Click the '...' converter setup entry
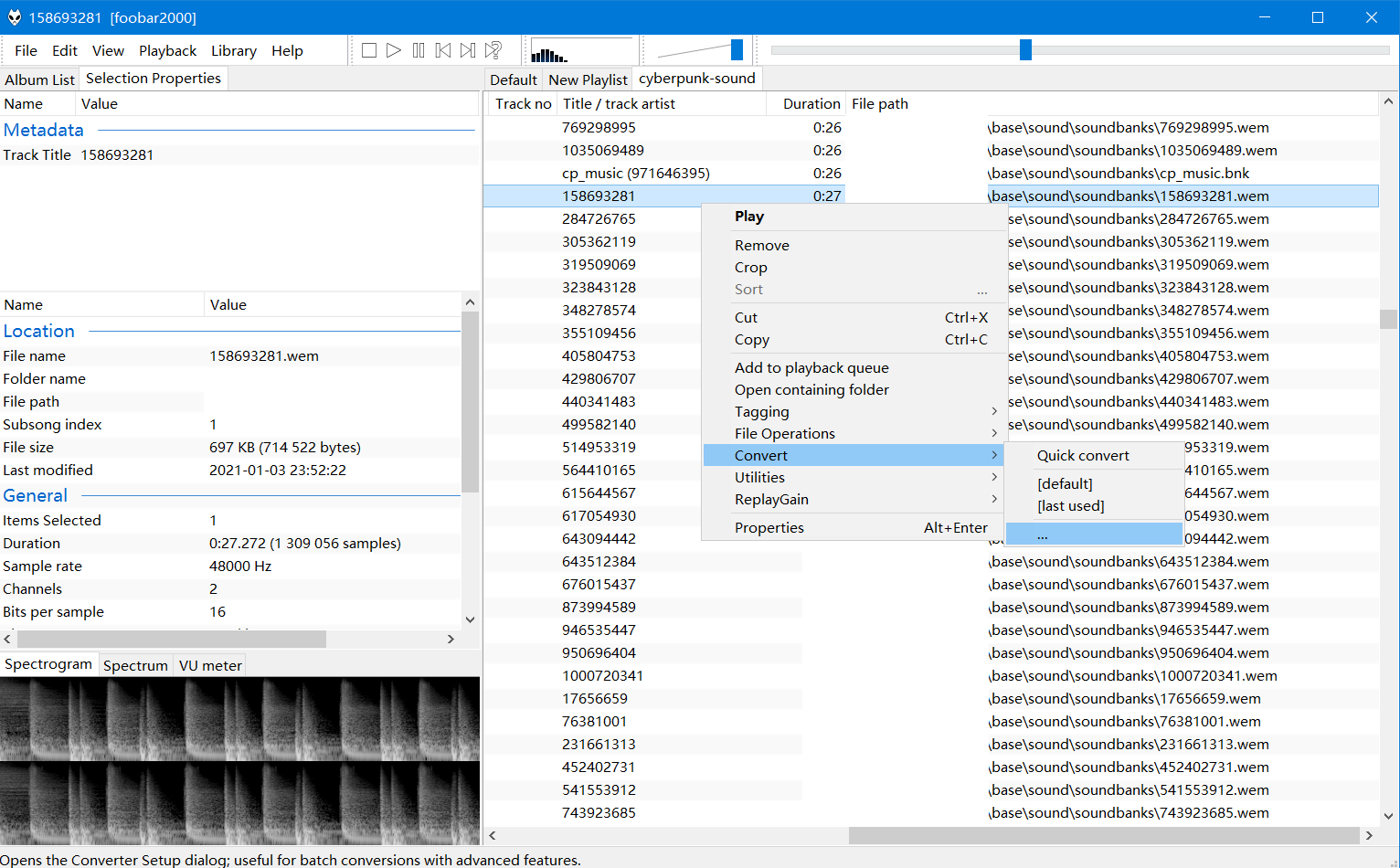 tap(1094, 534)
